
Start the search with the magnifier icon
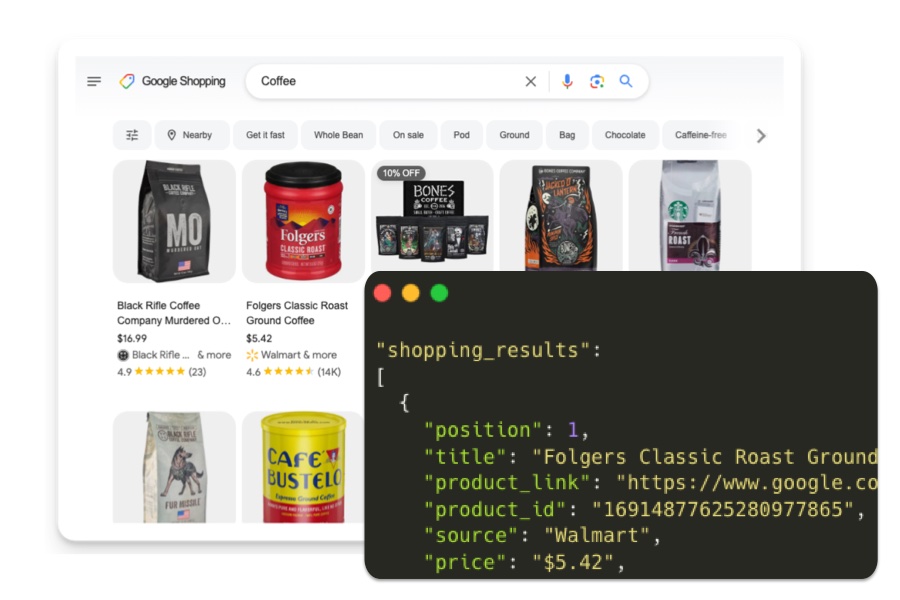625,81
